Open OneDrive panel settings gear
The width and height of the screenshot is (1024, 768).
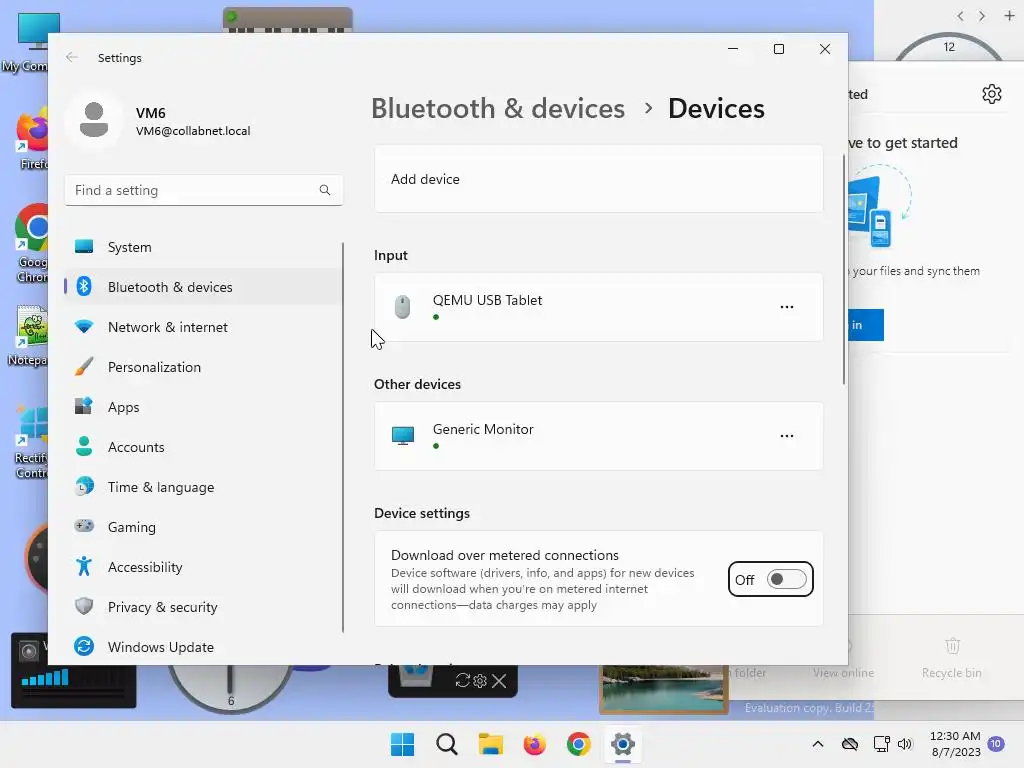tap(991, 94)
